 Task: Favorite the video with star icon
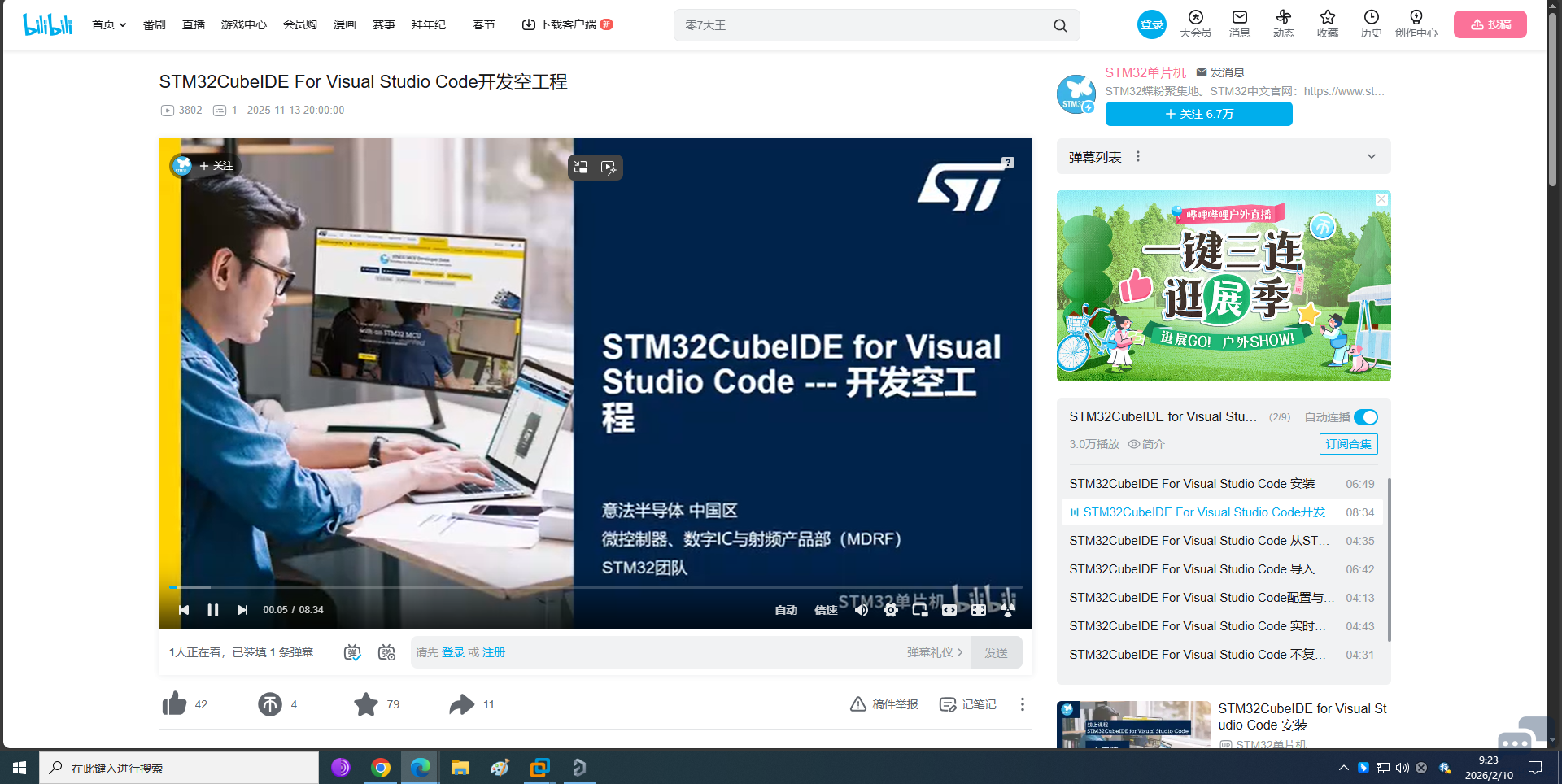(366, 704)
